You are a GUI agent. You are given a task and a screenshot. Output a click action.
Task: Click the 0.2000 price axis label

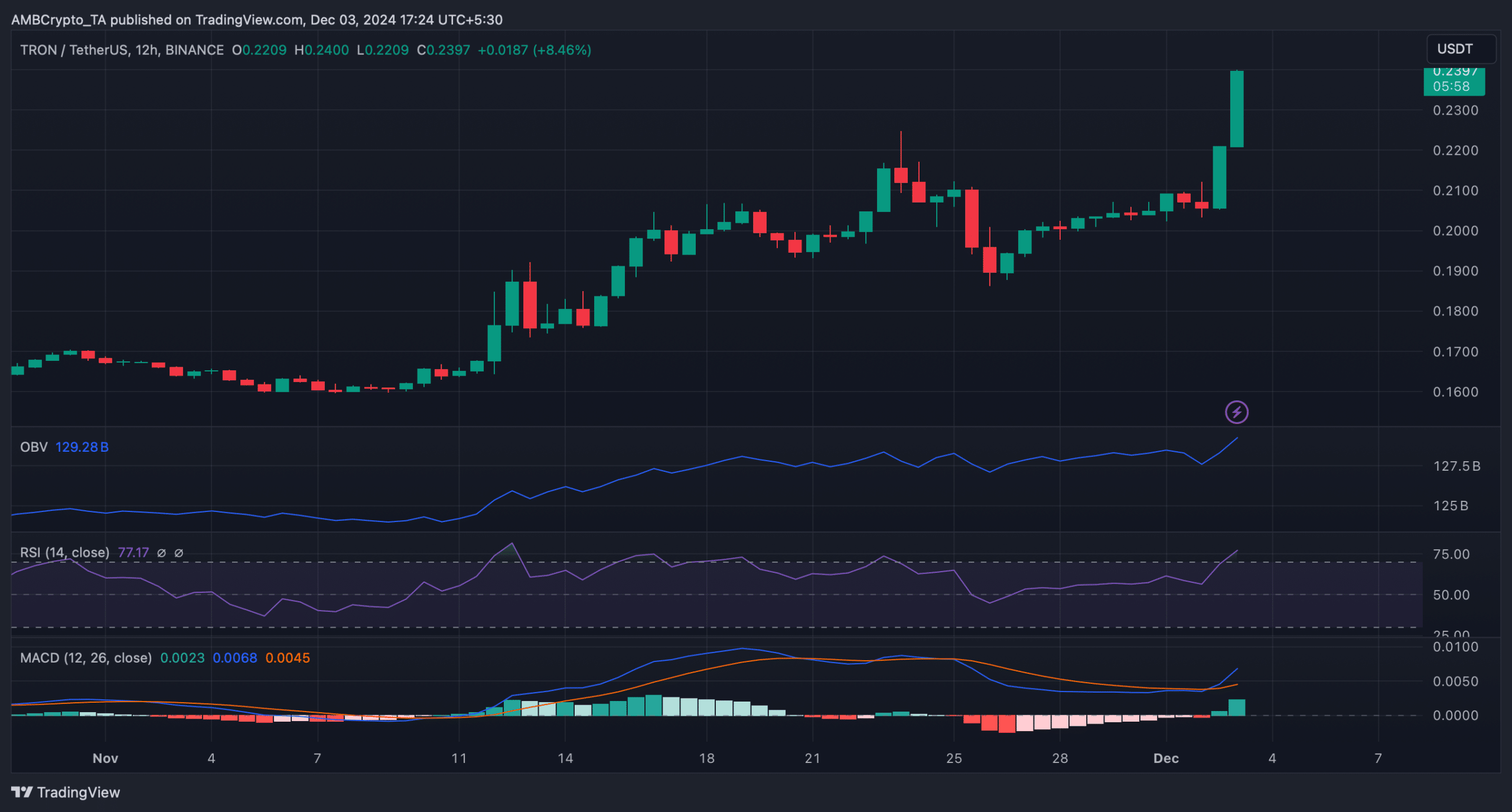pyautogui.click(x=1456, y=231)
